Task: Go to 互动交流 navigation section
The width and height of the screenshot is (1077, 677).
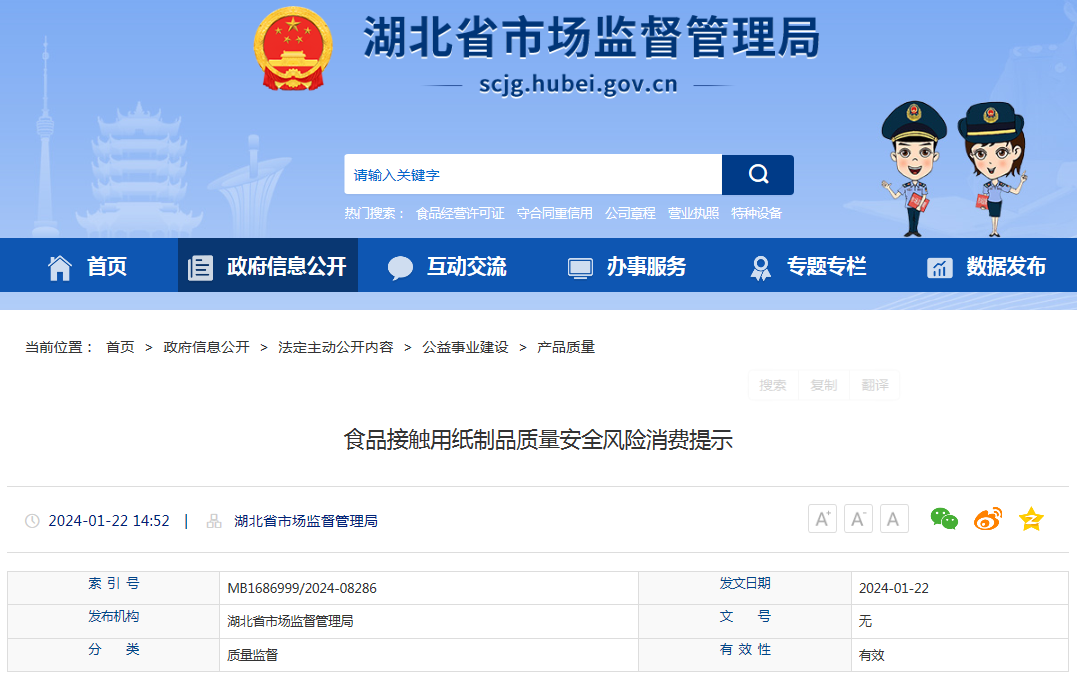Action: tap(447, 267)
